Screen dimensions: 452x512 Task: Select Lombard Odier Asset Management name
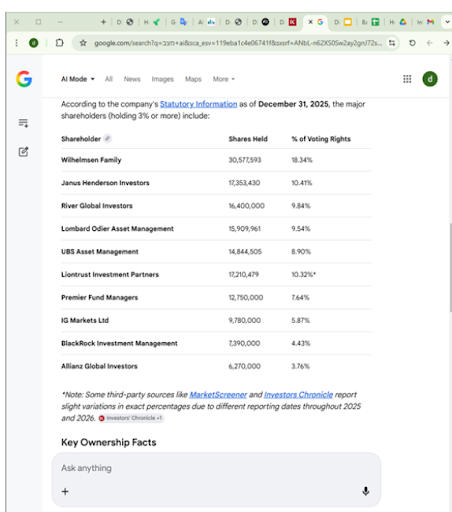tap(117, 229)
